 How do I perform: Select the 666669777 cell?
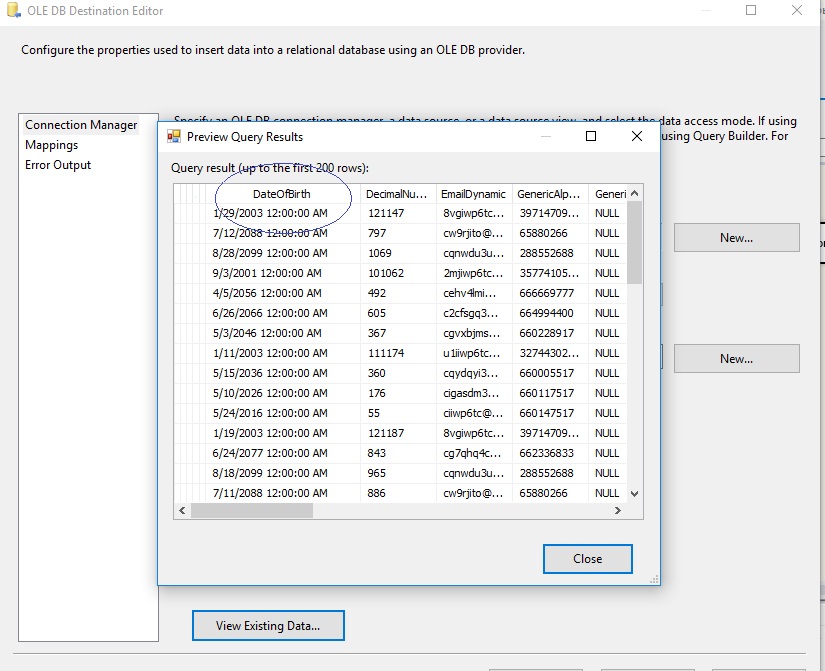pyautogui.click(x=550, y=293)
